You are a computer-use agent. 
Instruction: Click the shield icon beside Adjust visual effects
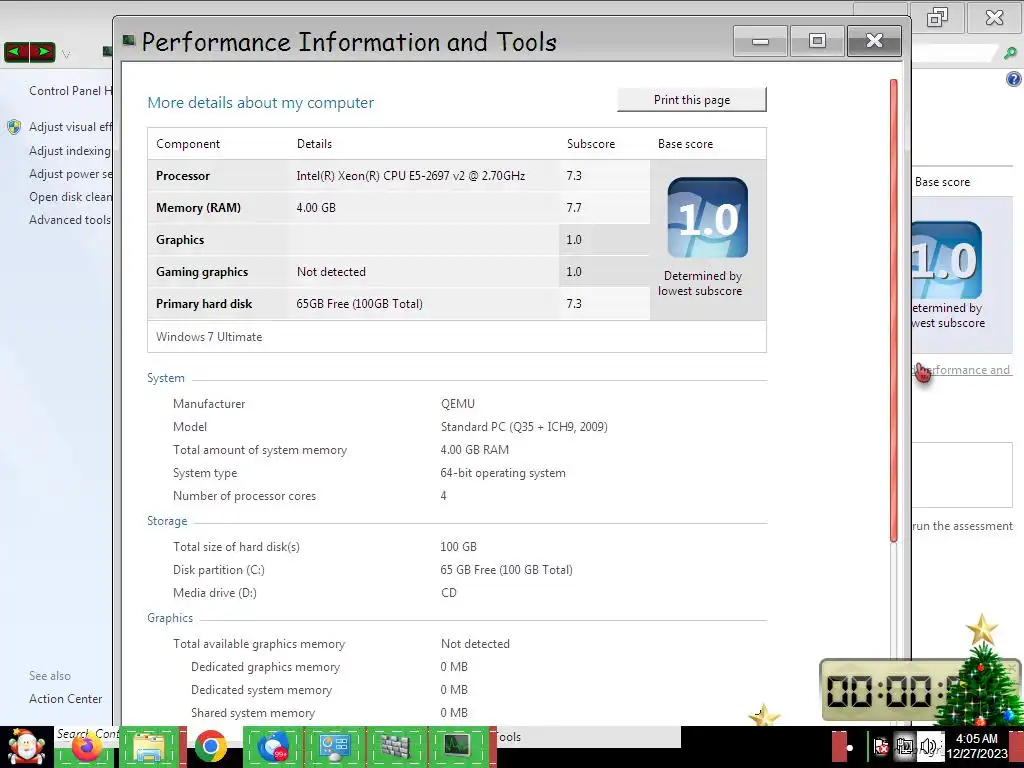pos(14,127)
